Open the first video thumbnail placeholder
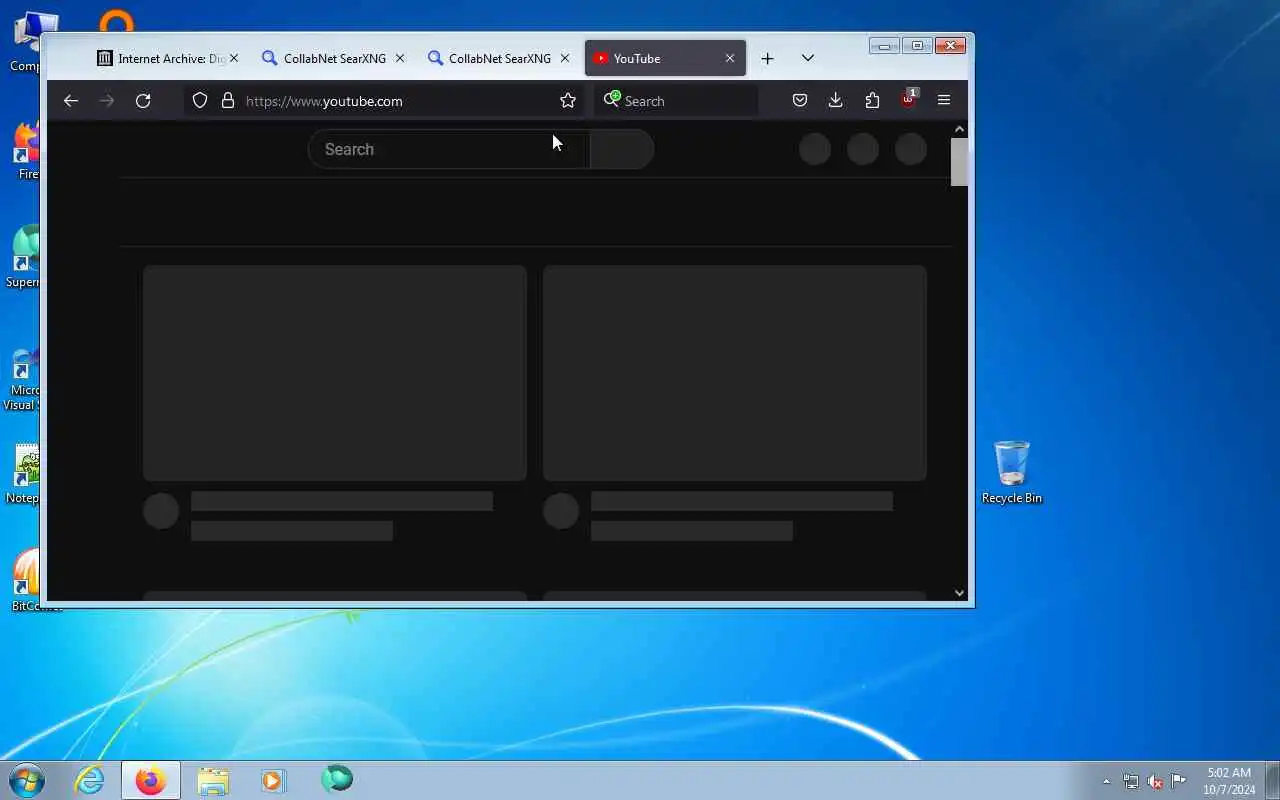1280x800 pixels. point(335,373)
